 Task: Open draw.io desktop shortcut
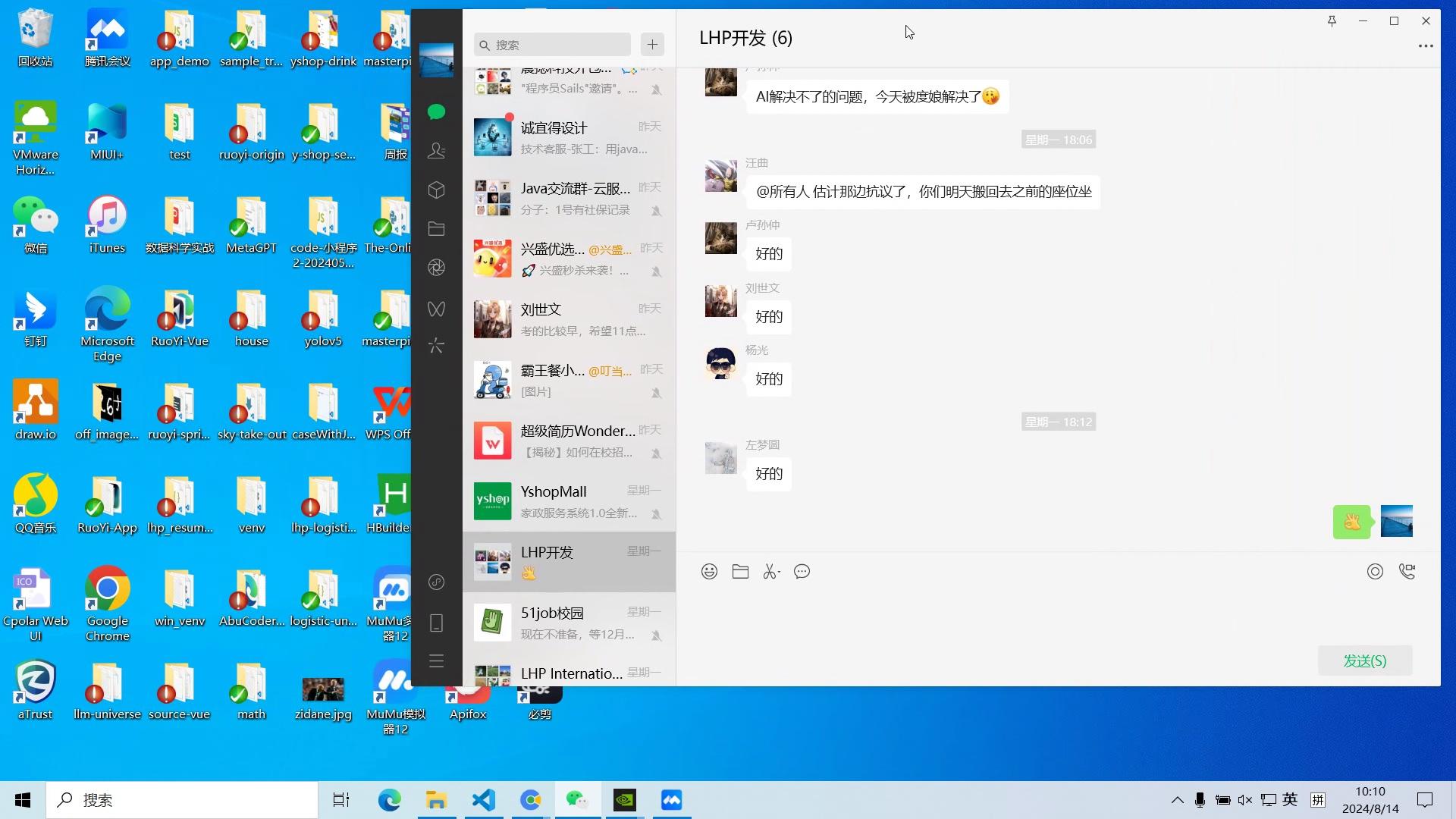(35, 411)
